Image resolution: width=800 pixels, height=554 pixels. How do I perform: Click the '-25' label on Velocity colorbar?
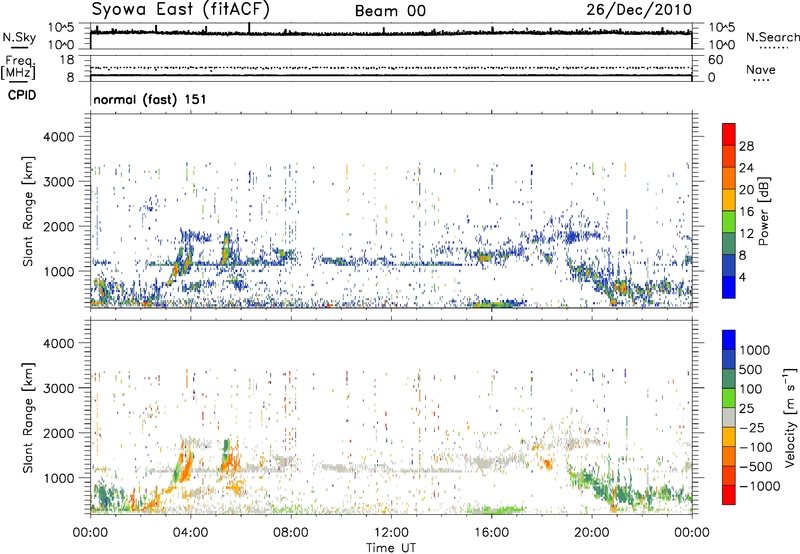pyautogui.click(x=751, y=428)
